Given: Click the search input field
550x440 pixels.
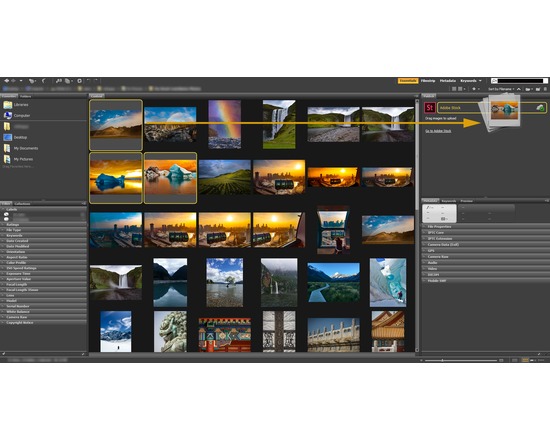Looking at the screenshot, I should point(520,81).
